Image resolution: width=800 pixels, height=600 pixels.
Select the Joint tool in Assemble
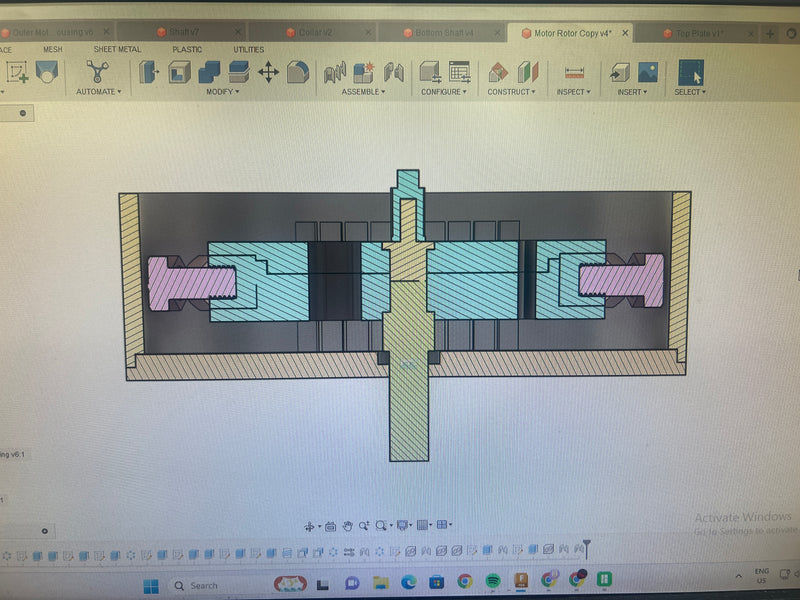tap(335, 72)
